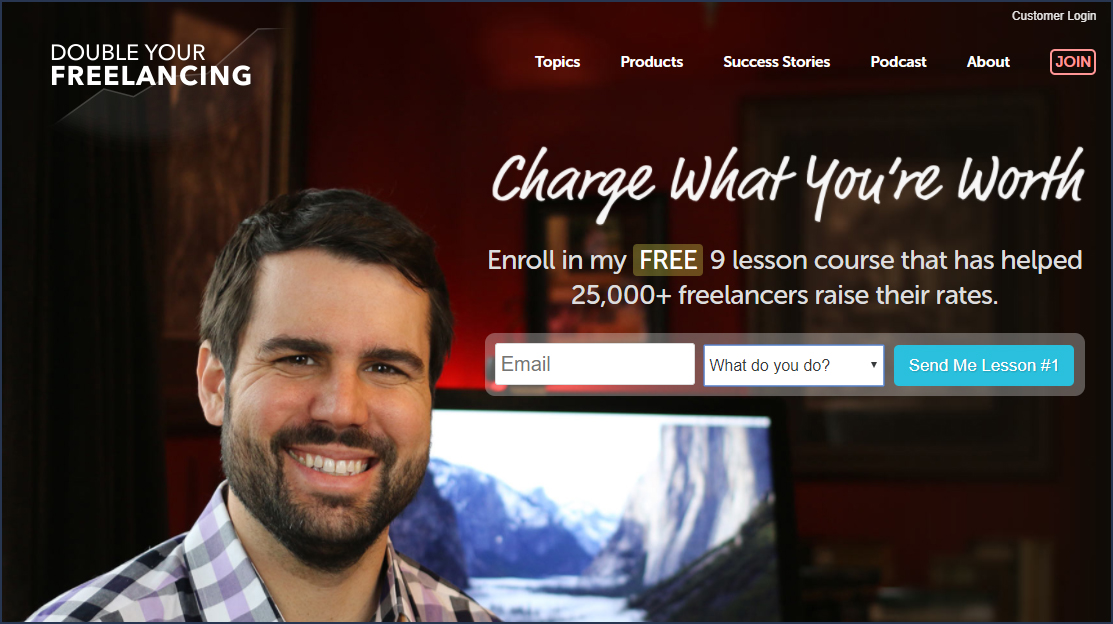Open the Customer Login link

tap(1053, 16)
